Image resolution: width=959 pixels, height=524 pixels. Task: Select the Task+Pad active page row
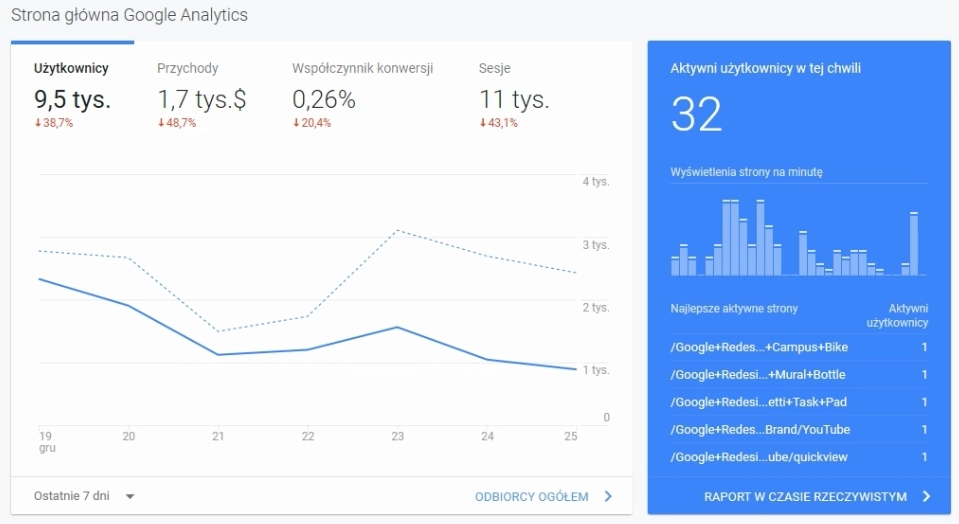758,402
